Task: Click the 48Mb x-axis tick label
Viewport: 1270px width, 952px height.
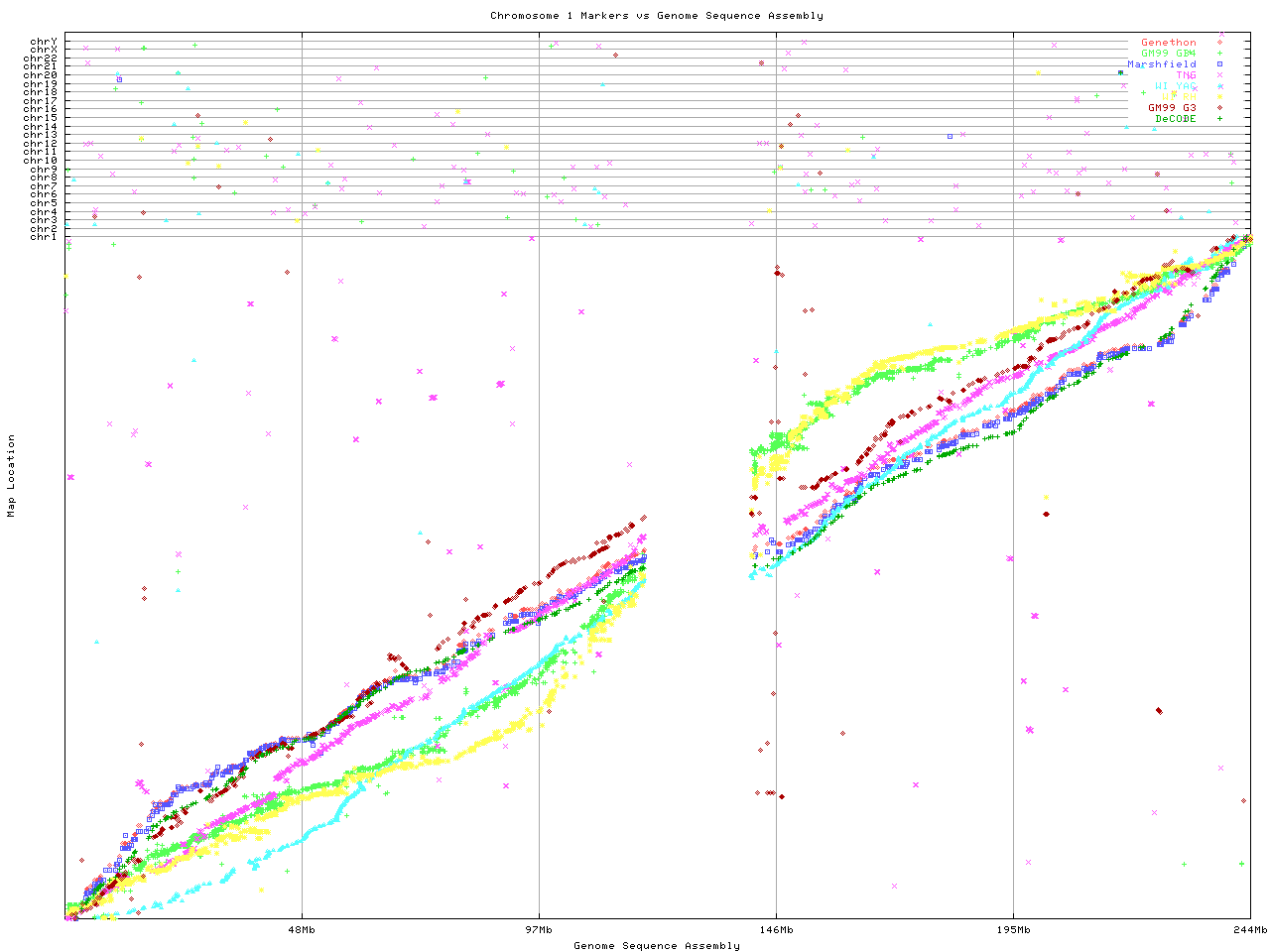Action: point(302,930)
